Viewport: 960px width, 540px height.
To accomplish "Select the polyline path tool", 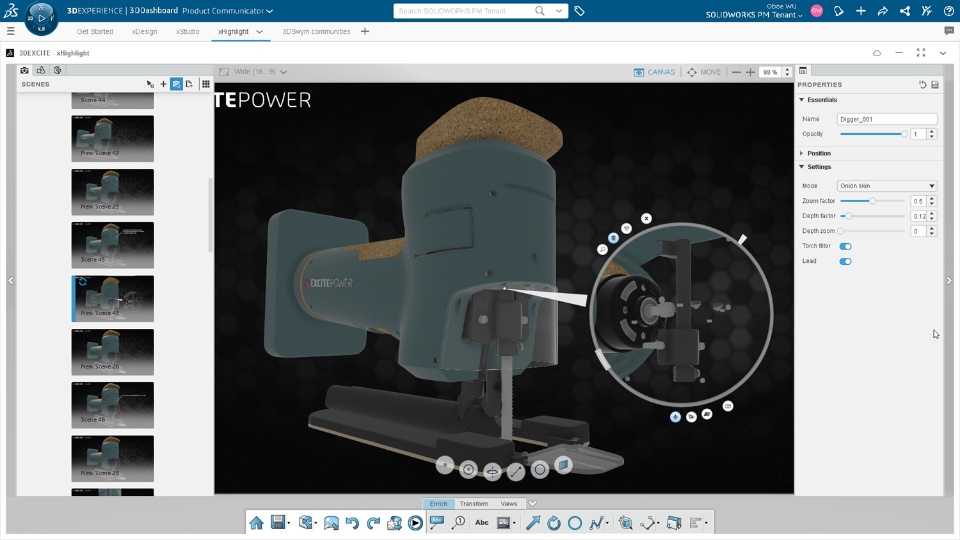I will [x=596, y=522].
